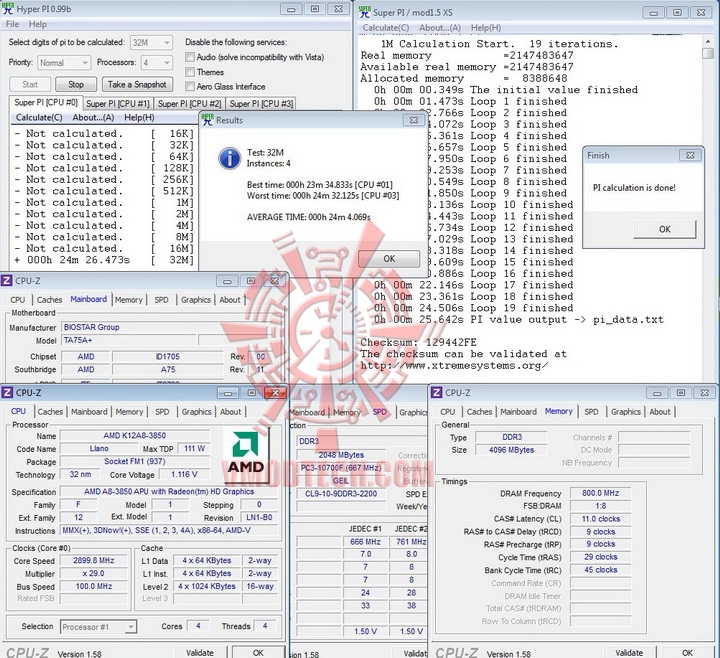Viewport: 720px width, 658px height.
Task: Switch to Super PI [CPU #3] tab
Action: point(261,104)
